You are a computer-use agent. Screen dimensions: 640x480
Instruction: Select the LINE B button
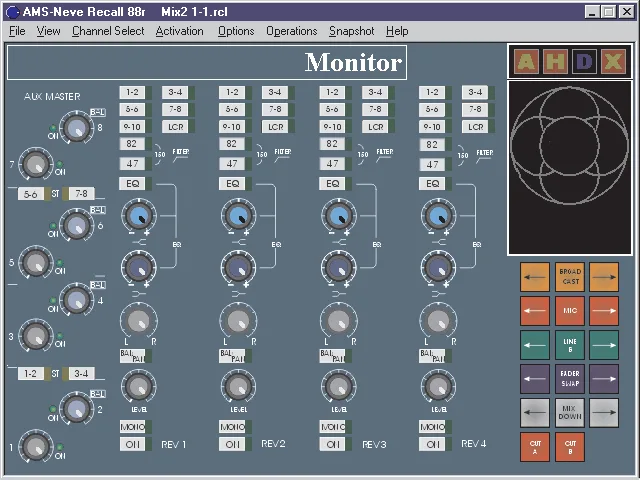[x=570, y=345]
